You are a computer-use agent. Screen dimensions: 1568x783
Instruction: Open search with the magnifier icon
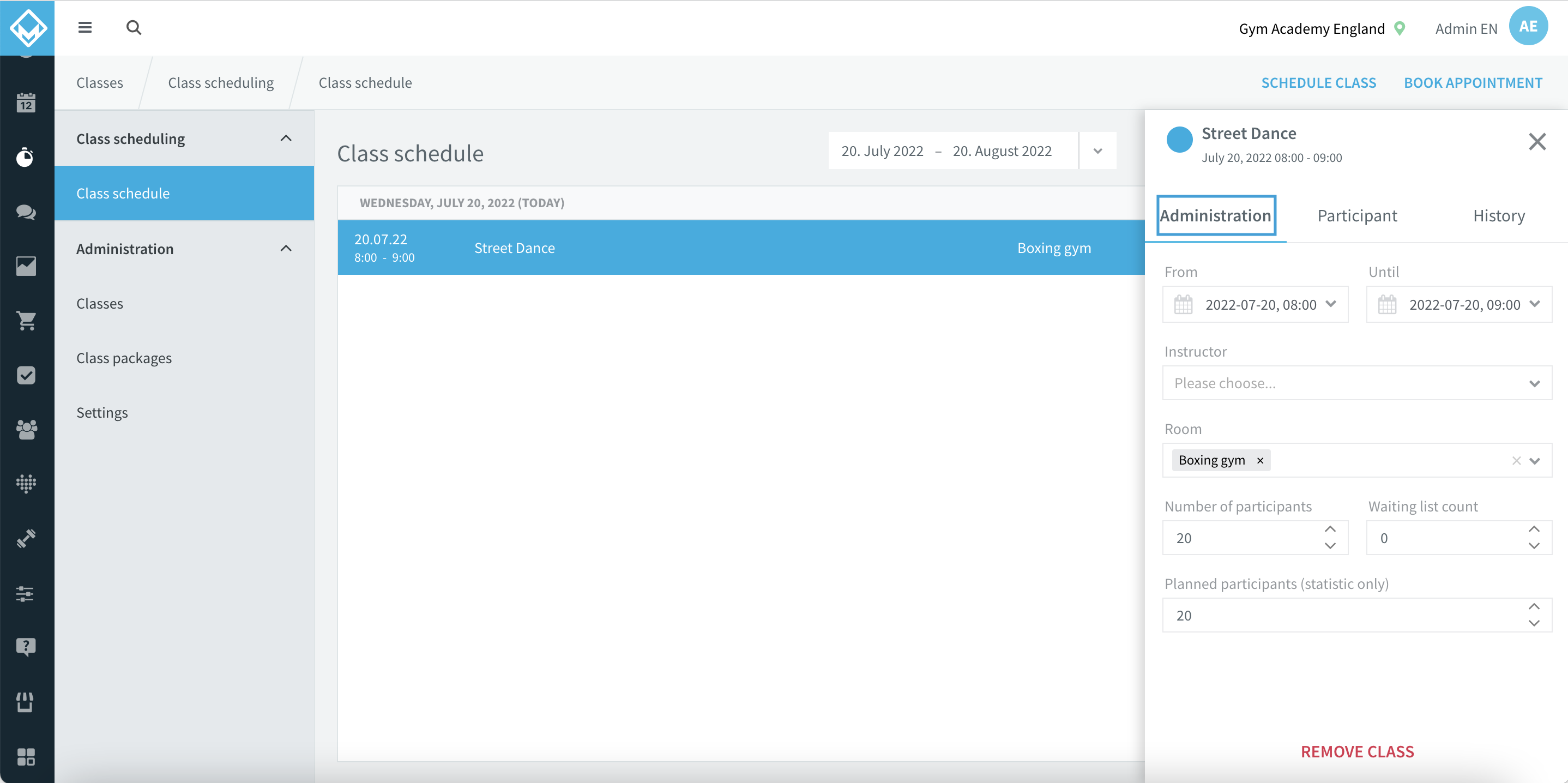134,27
